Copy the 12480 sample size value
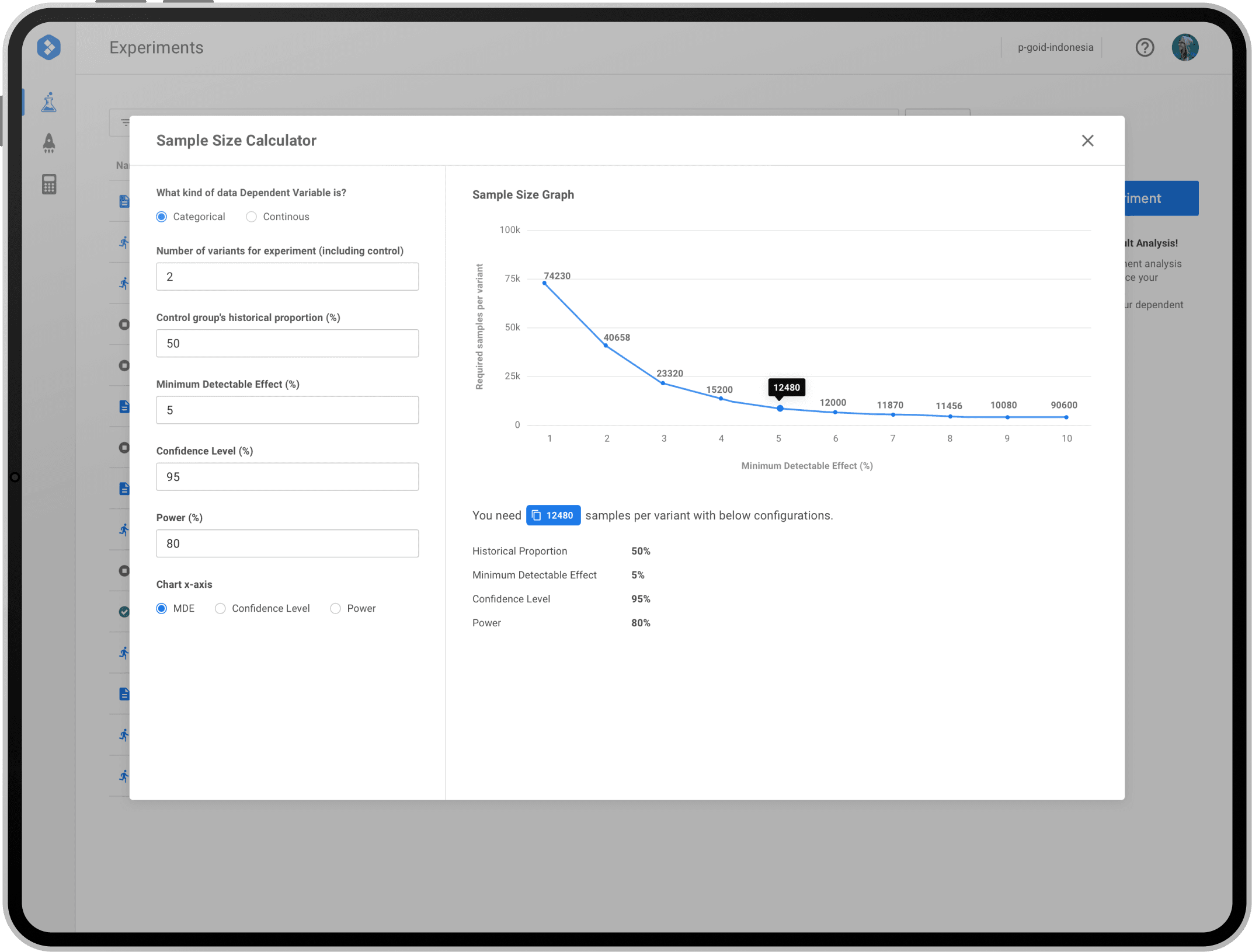The image size is (1252, 952). (553, 515)
